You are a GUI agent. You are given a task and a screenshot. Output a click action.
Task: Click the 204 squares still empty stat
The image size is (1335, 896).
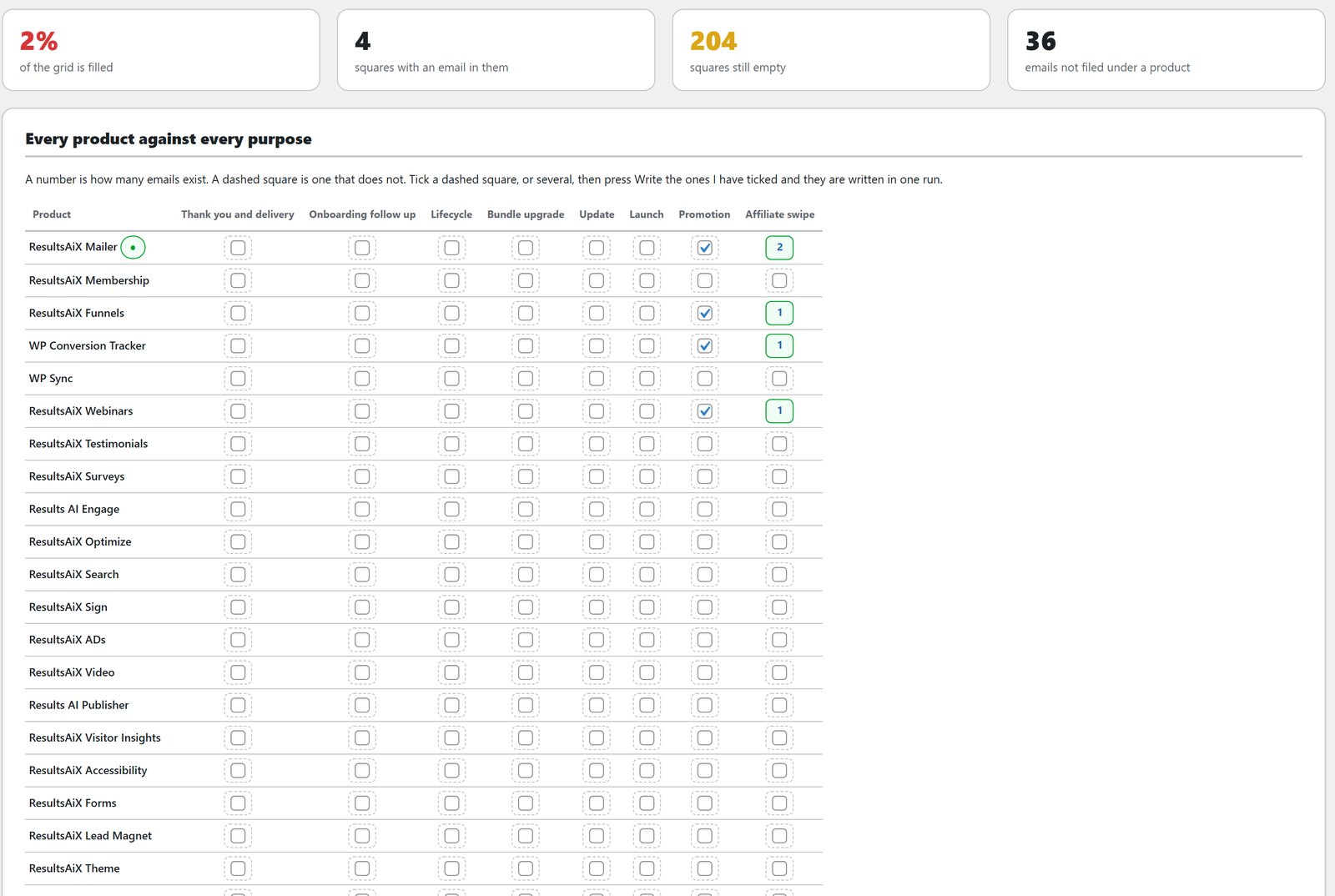tap(831, 50)
